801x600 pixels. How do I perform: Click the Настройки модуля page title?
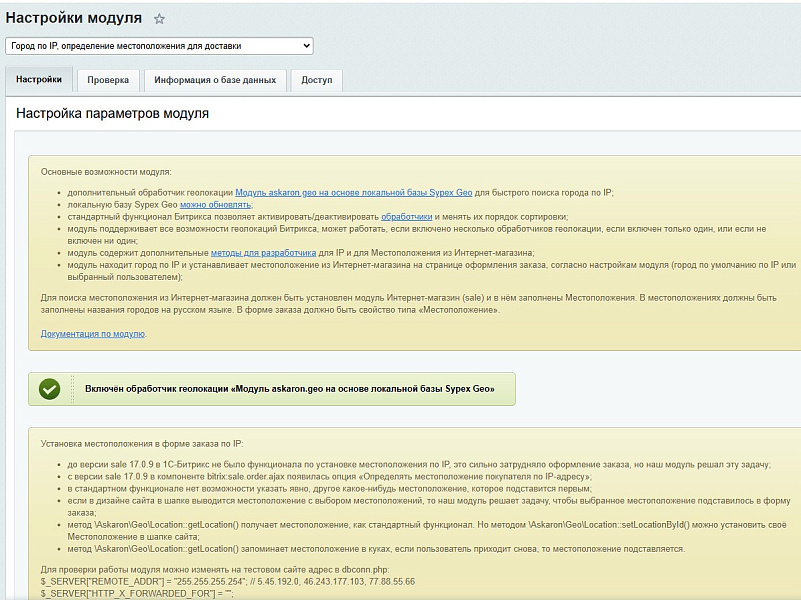click(74, 19)
